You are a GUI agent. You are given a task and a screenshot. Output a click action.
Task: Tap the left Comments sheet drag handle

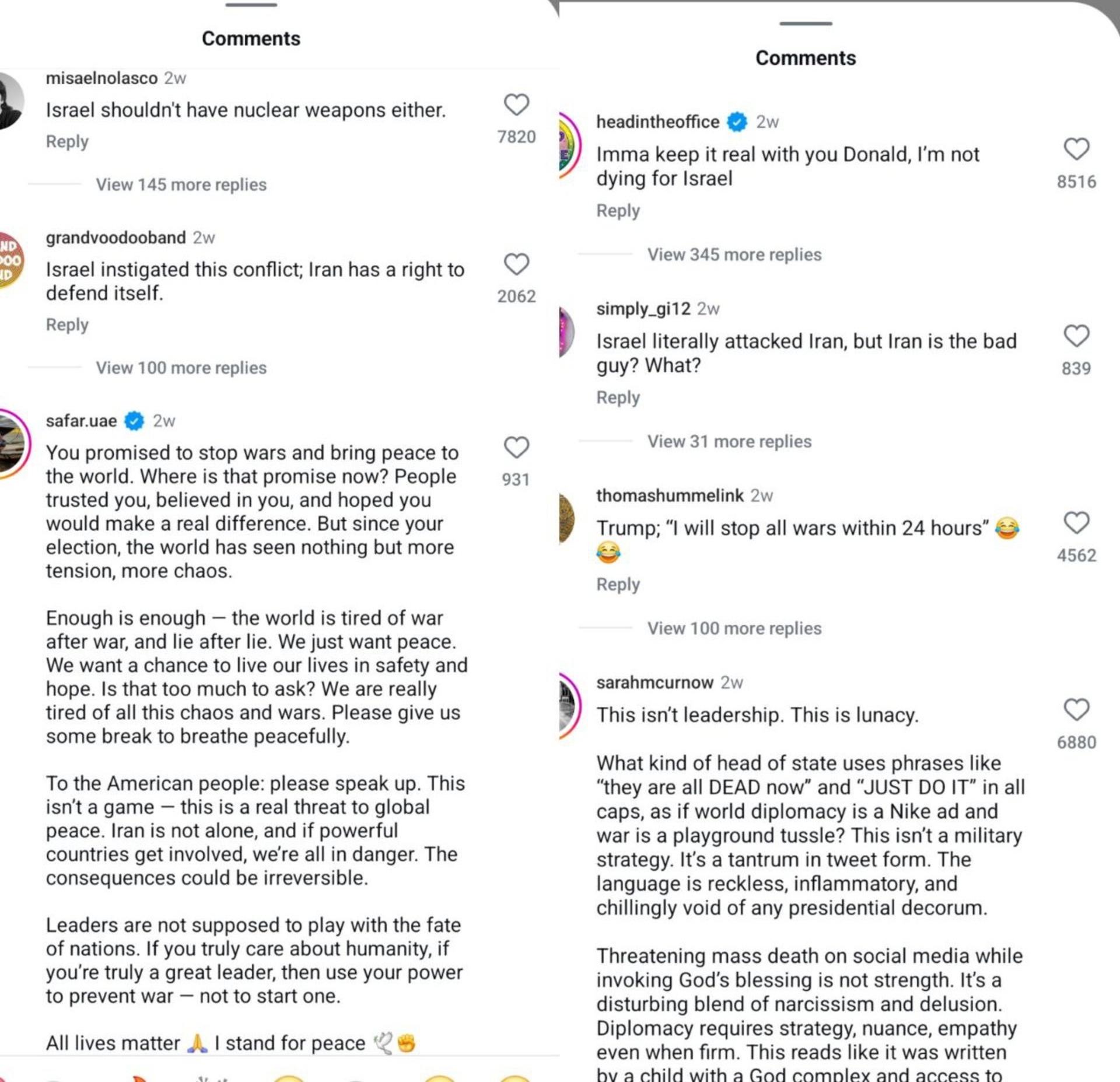pyautogui.click(x=251, y=5)
